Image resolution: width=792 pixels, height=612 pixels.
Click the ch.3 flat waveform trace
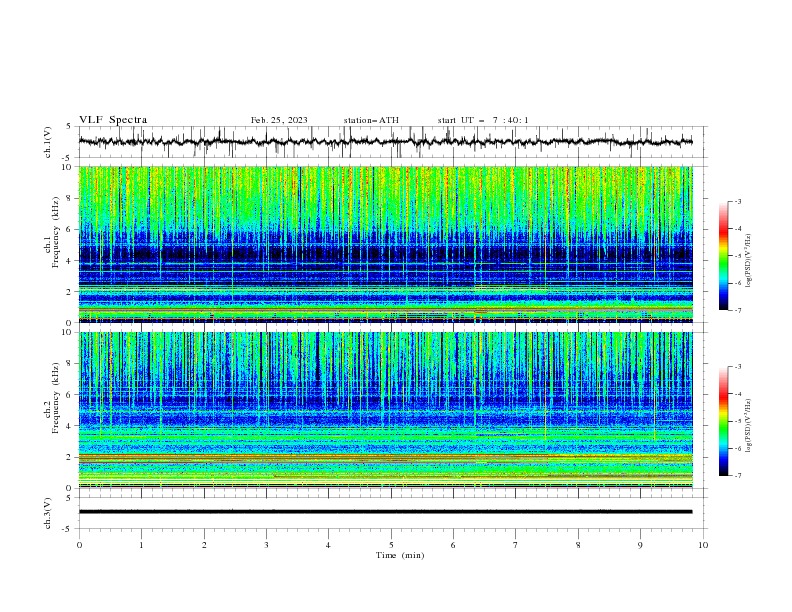coord(385,512)
